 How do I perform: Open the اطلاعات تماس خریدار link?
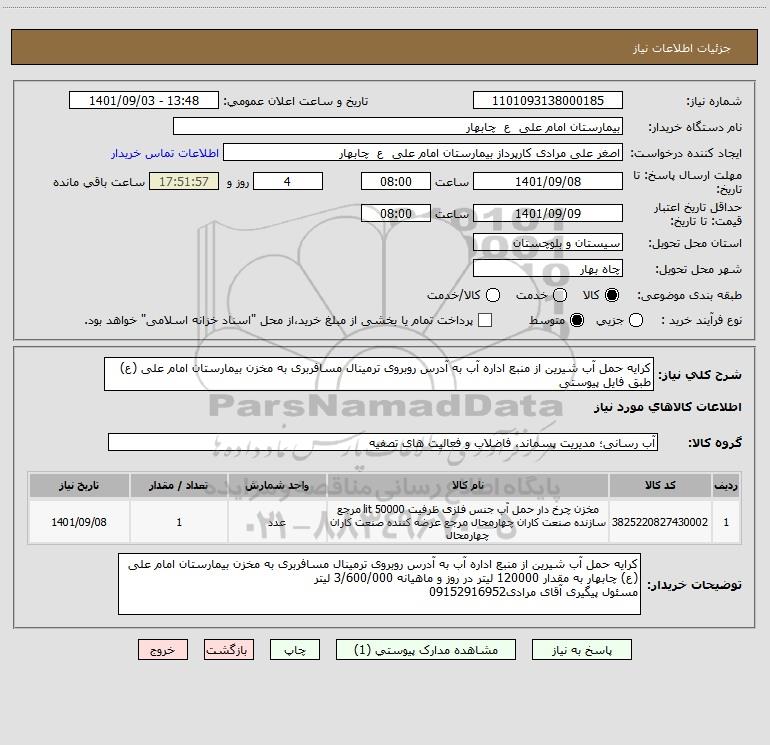165,153
